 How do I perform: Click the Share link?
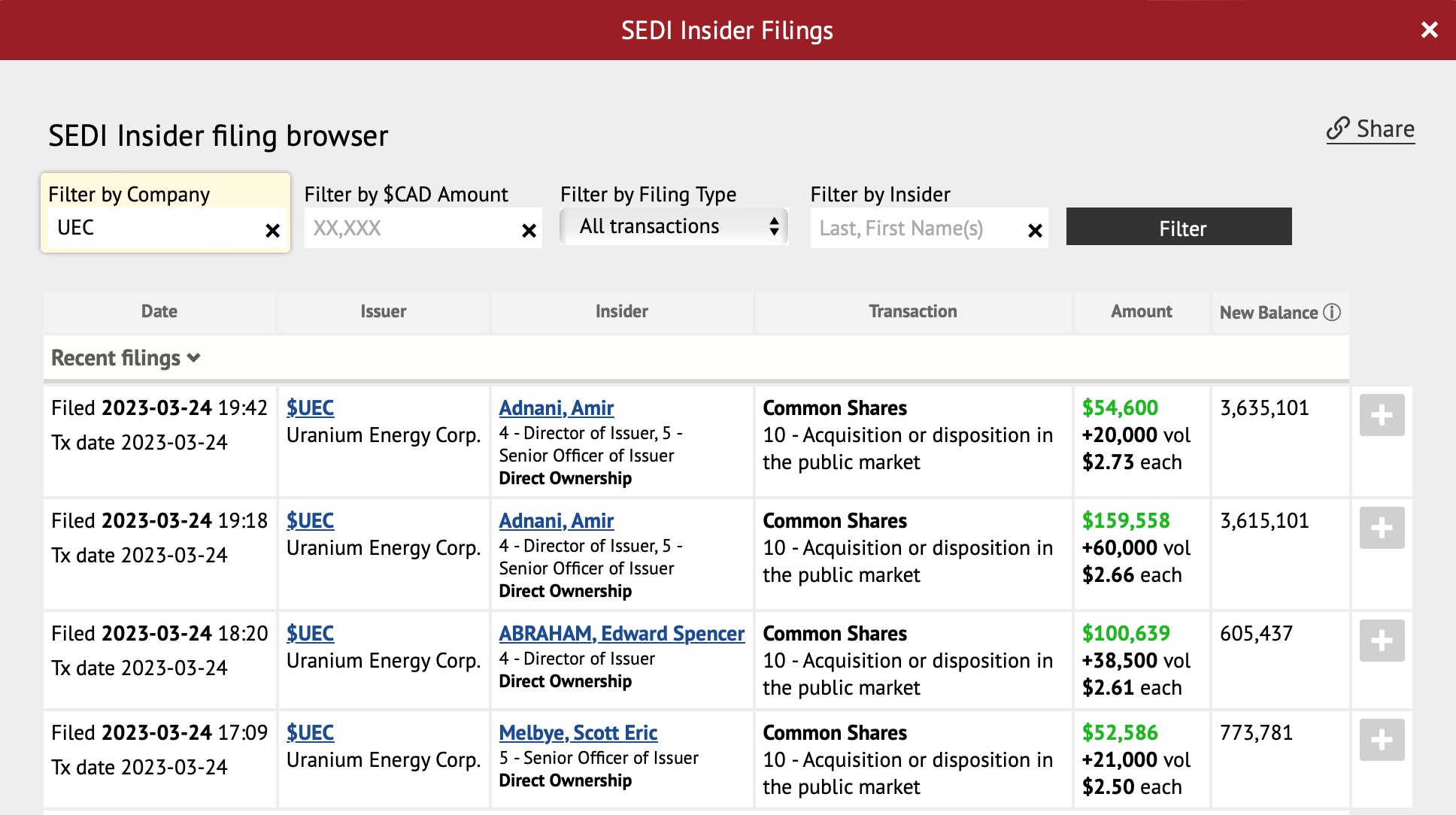click(1370, 129)
